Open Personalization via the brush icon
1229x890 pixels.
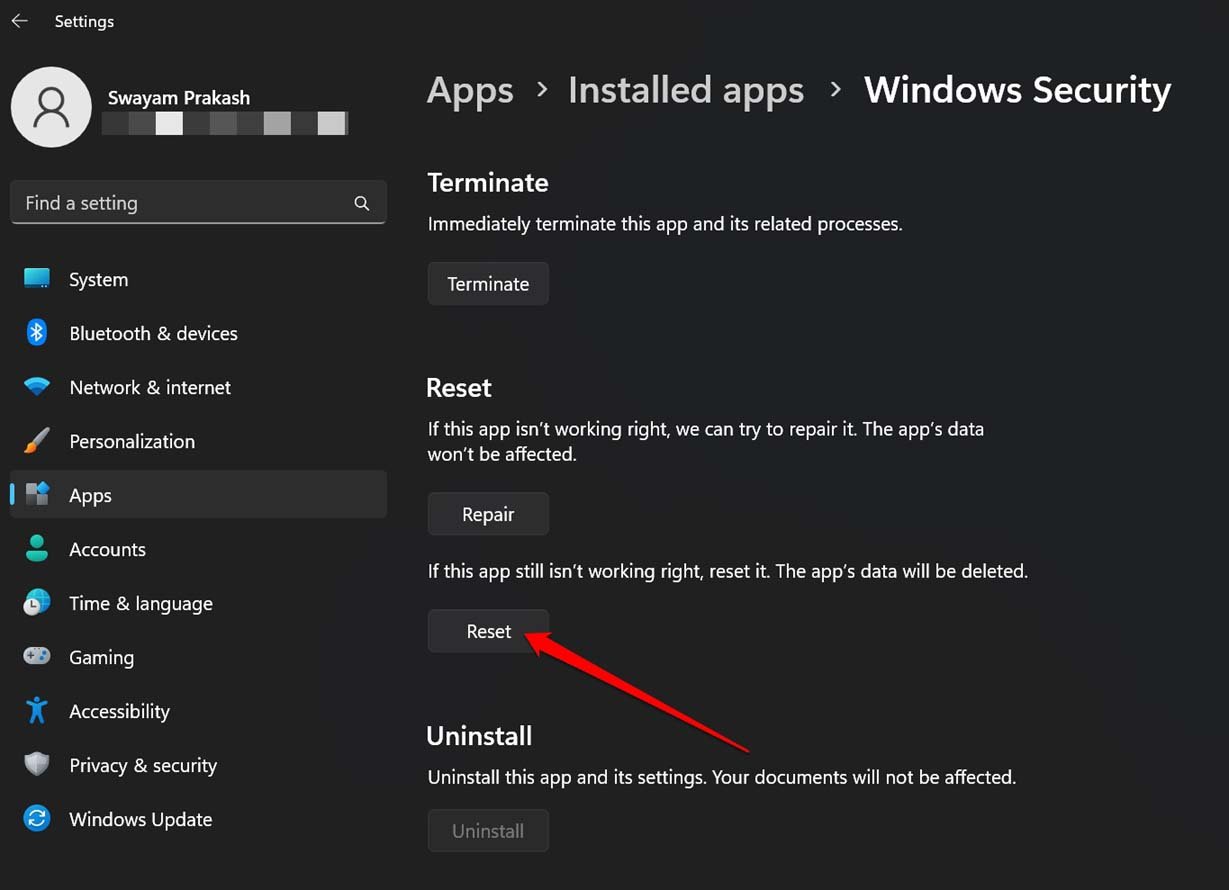36,441
